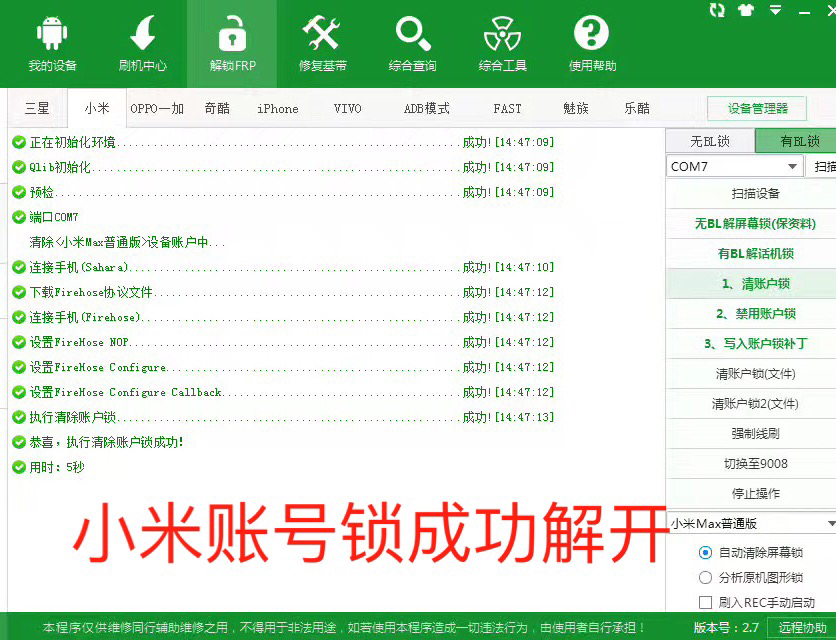Image resolution: width=836 pixels, height=640 pixels.
Task: Open the 设备管理器 device manager
Action: 757,108
